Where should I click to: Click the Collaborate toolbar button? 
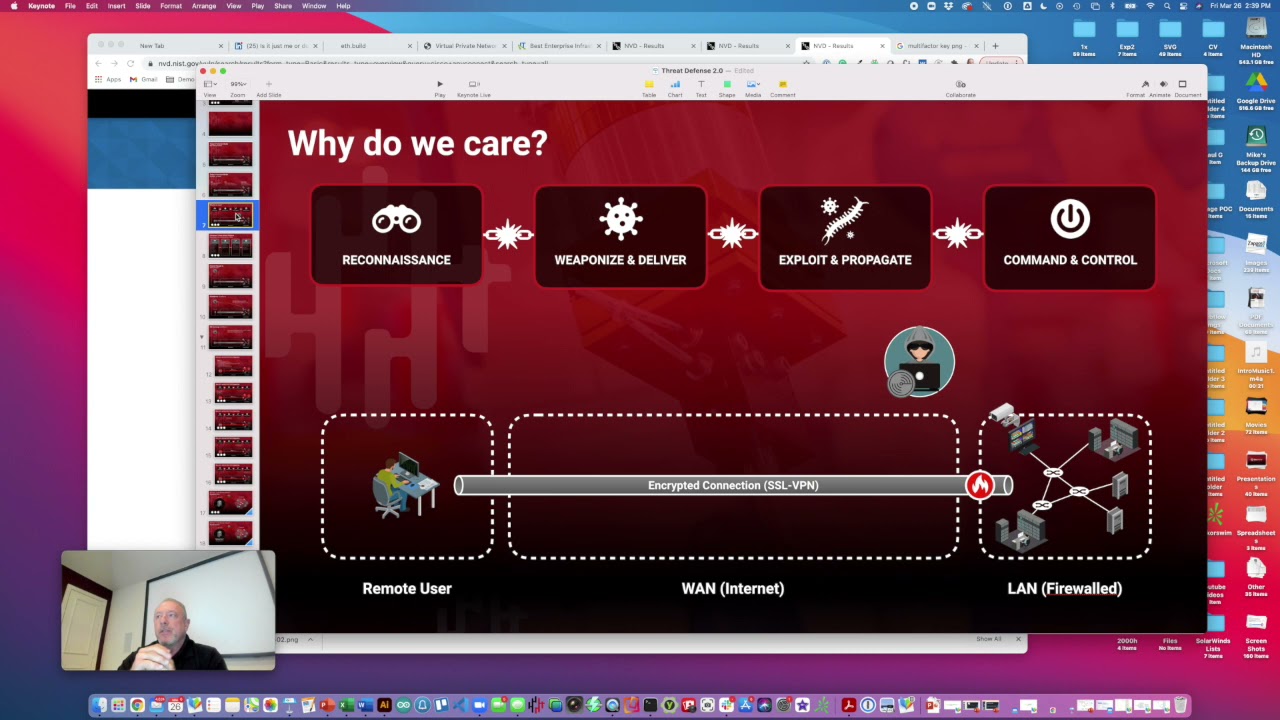click(x=960, y=88)
